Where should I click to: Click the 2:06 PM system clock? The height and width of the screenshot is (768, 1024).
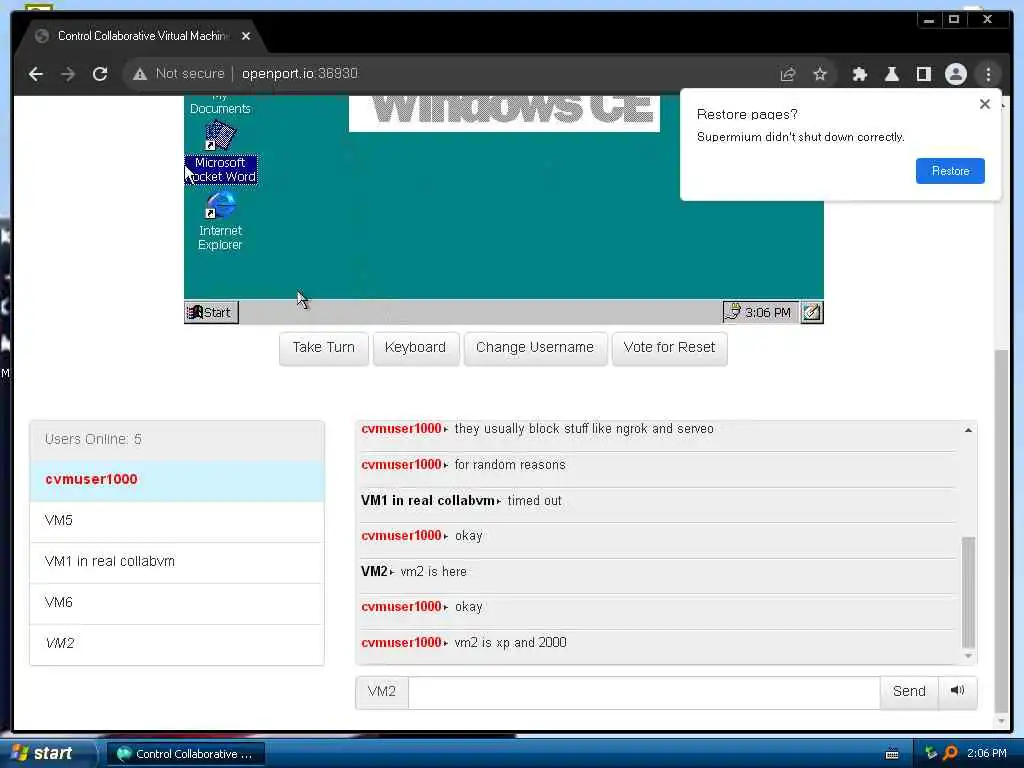(x=987, y=754)
